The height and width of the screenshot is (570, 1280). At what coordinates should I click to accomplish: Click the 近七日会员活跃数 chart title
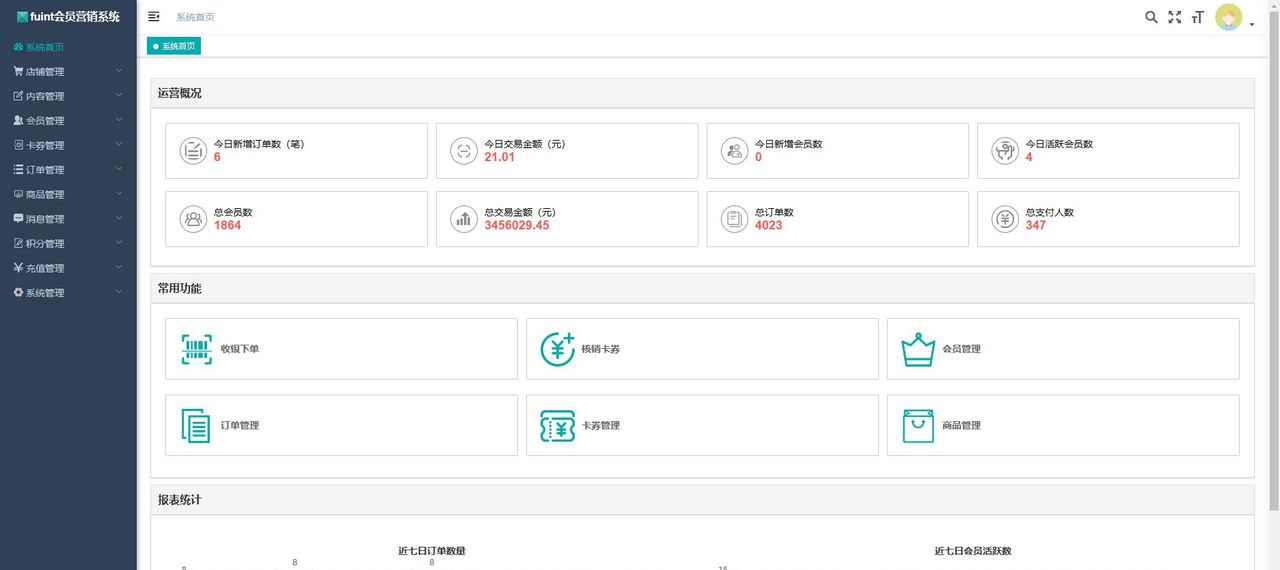[x=973, y=551]
